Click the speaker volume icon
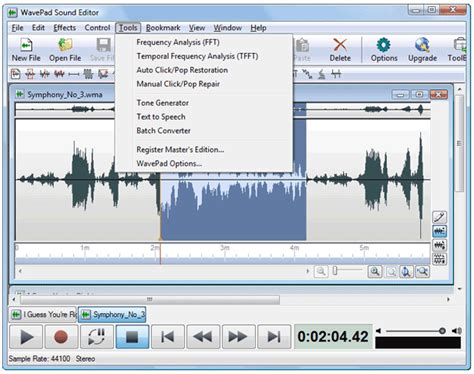This screenshot has width=474, height=374. coord(457,331)
